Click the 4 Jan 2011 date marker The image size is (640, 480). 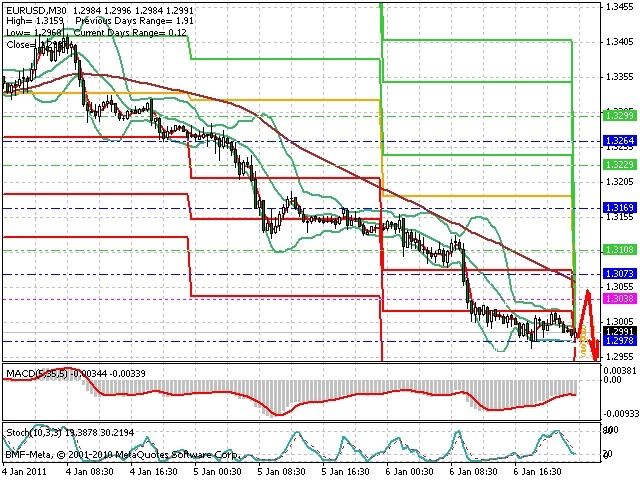pos(23,472)
